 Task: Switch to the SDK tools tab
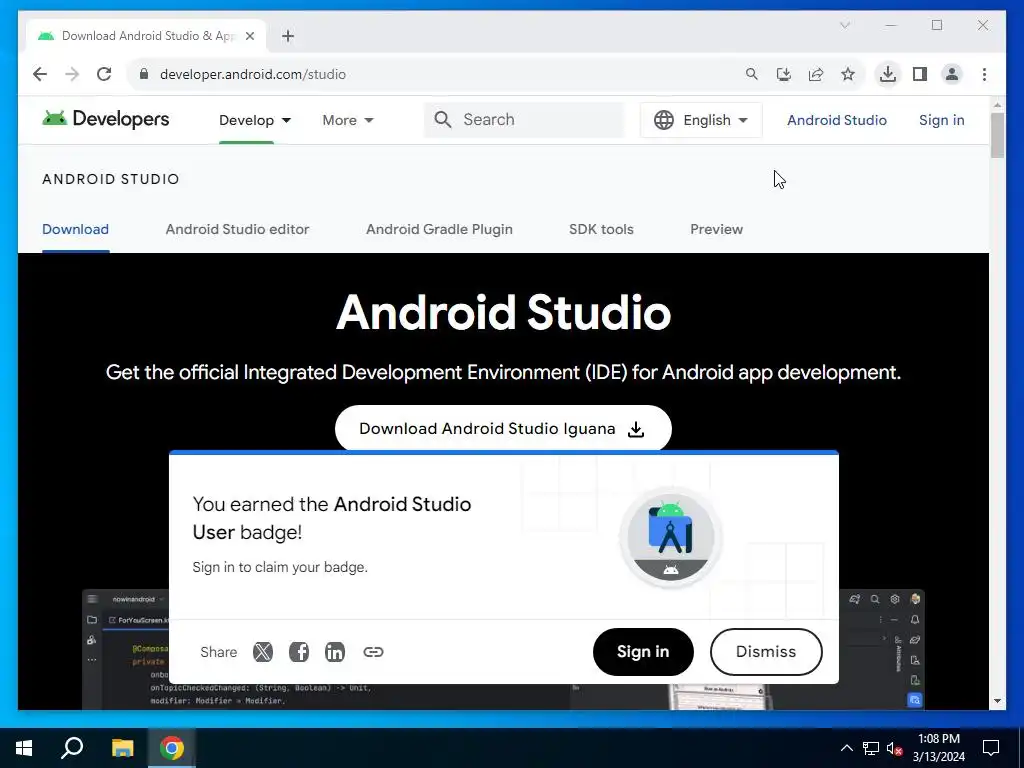pyautogui.click(x=601, y=229)
